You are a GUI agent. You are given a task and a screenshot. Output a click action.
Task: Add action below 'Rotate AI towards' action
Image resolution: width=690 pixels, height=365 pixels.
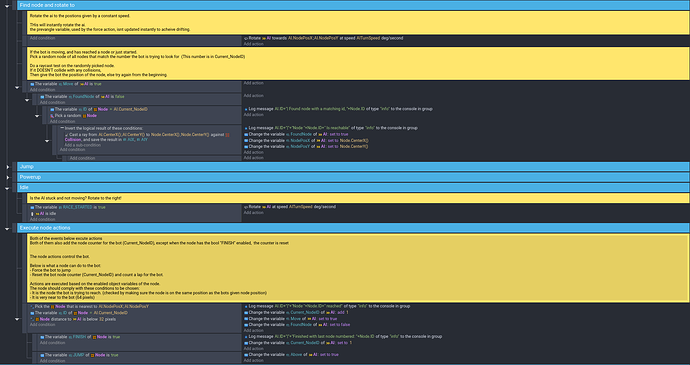point(253,44)
